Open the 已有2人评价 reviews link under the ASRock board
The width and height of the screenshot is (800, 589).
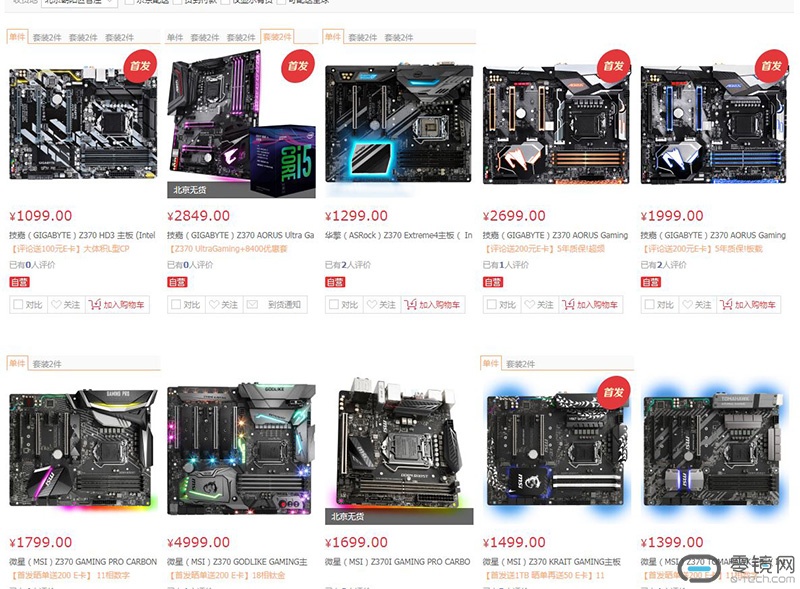(348, 265)
